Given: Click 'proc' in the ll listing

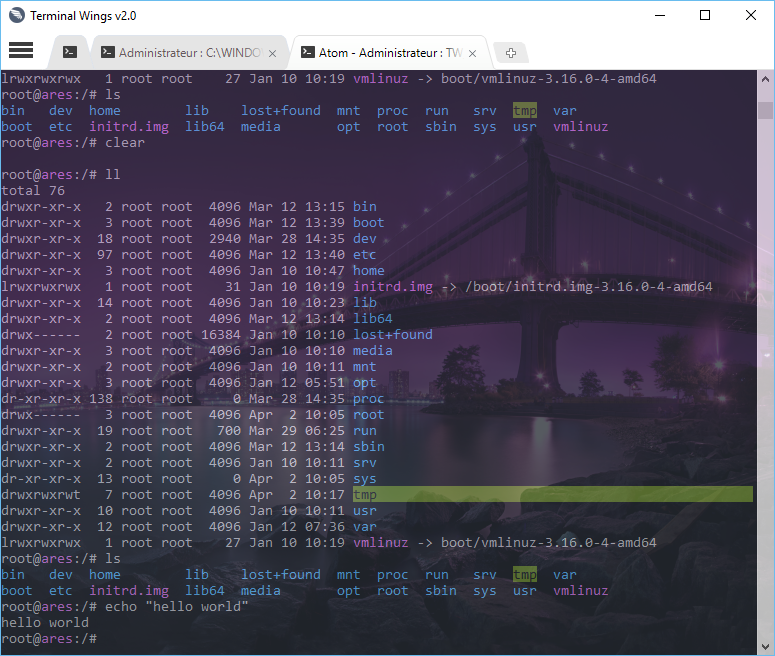Looking at the screenshot, I should tap(369, 399).
